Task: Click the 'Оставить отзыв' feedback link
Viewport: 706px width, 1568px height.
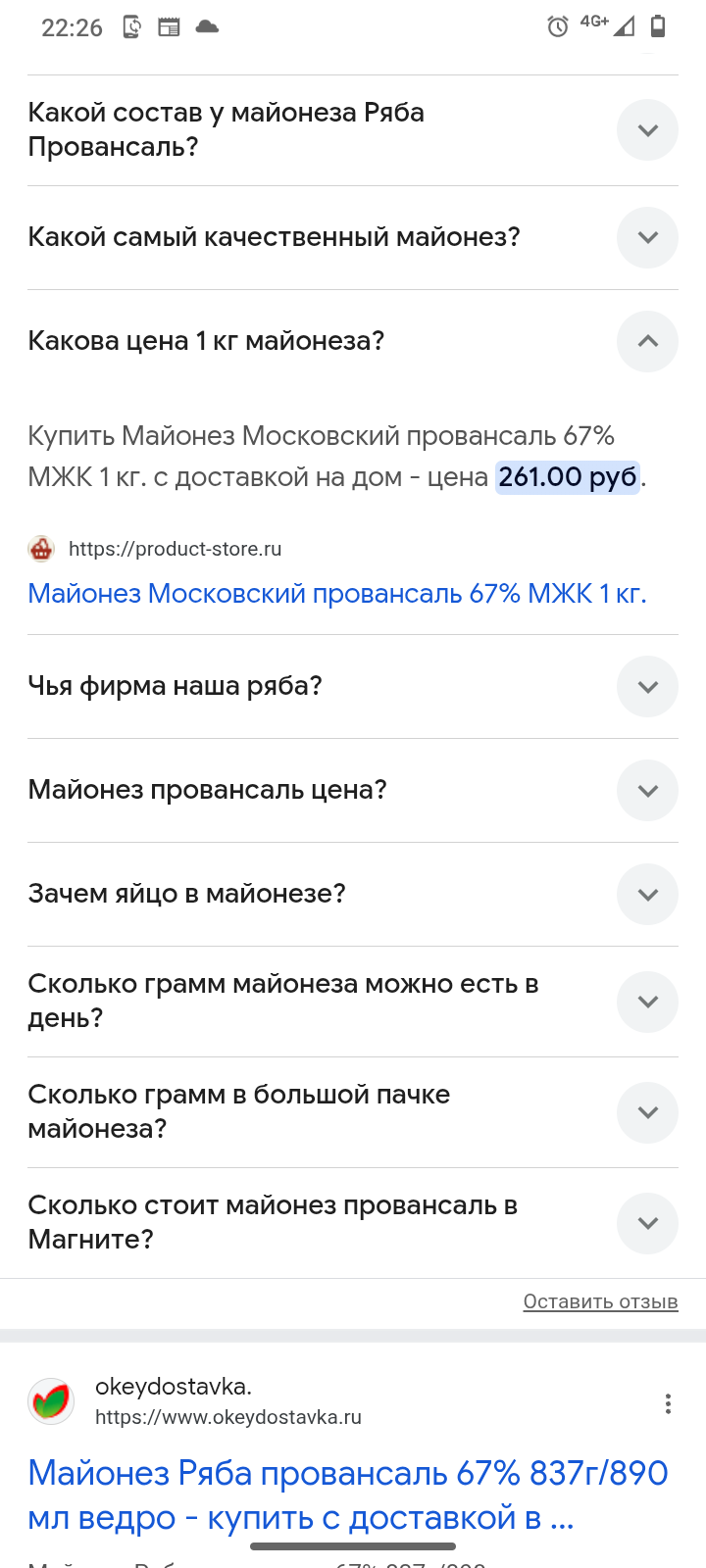Action: tap(600, 1301)
